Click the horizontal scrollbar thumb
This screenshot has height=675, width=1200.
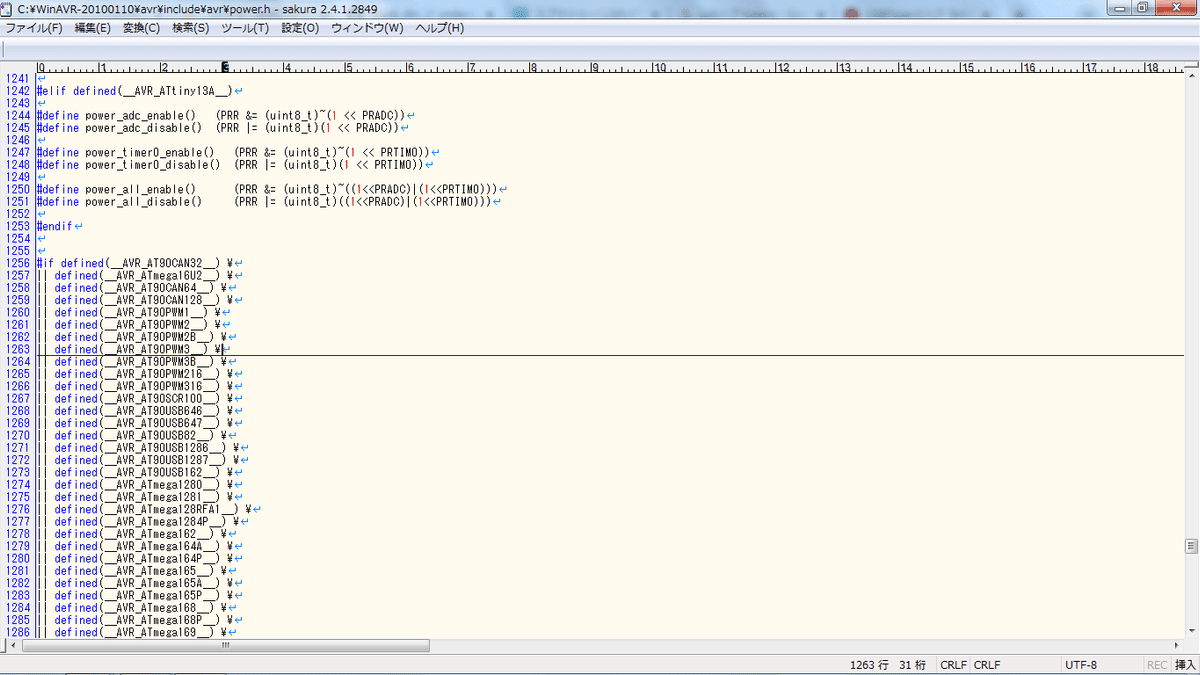tap(226, 646)
